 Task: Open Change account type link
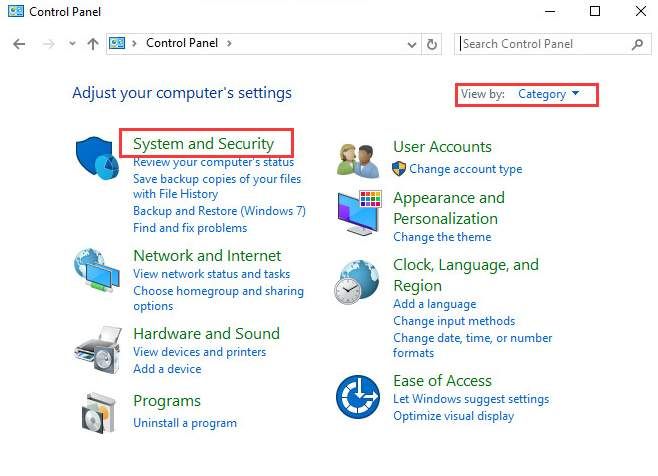[465, 169]
